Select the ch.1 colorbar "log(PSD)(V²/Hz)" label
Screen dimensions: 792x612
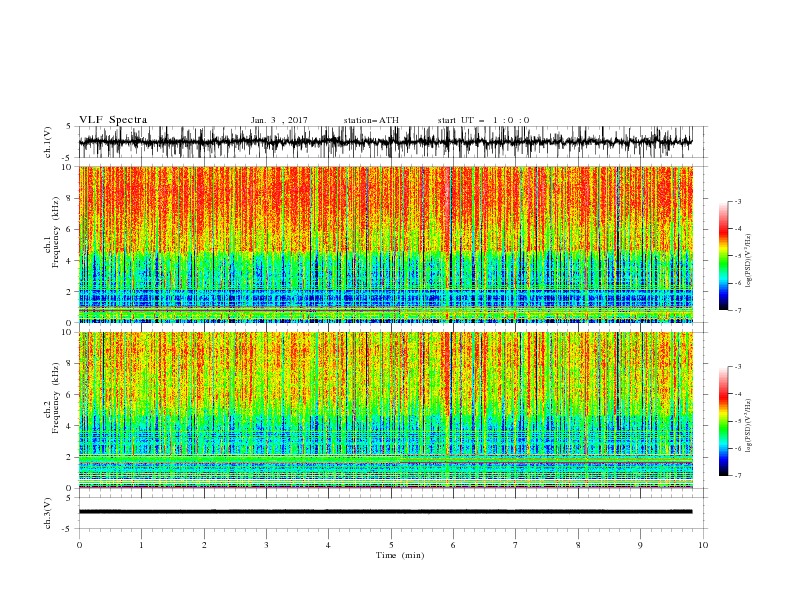click(x=749, y=261)
